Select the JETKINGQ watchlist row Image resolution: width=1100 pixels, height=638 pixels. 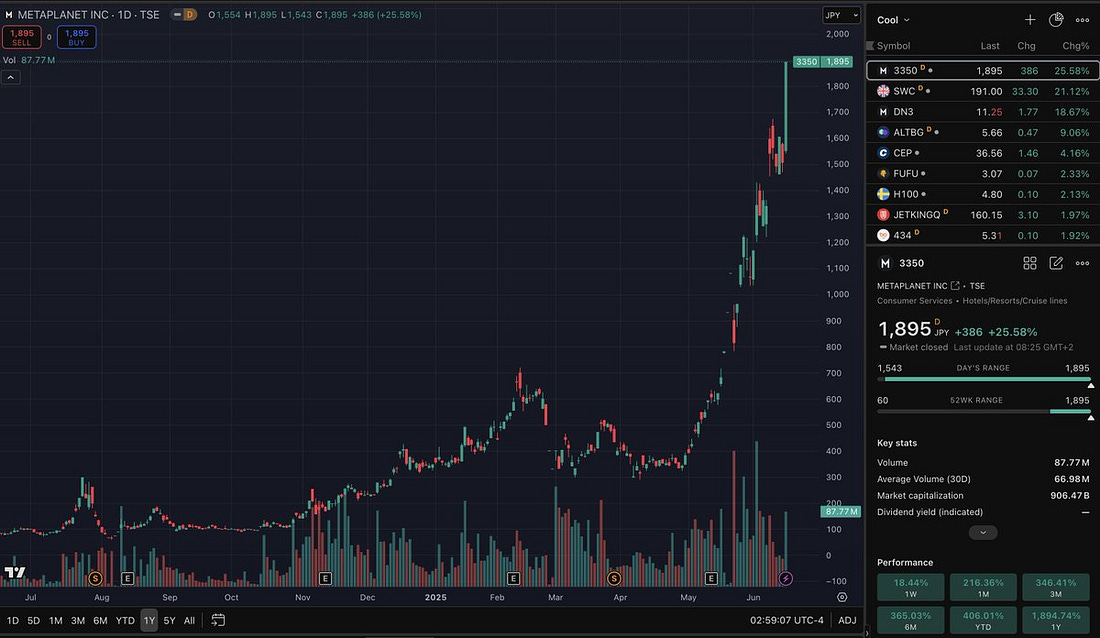click(x=983, y=215)
